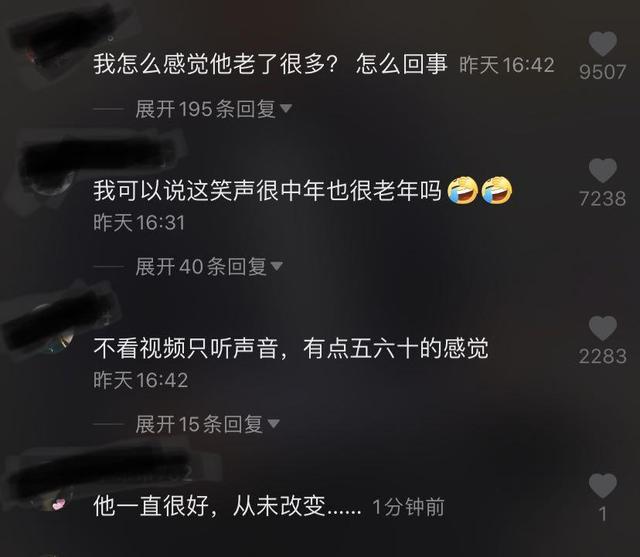
Task: Like the comment showing 2283 likes
Action: click(603, 328)
